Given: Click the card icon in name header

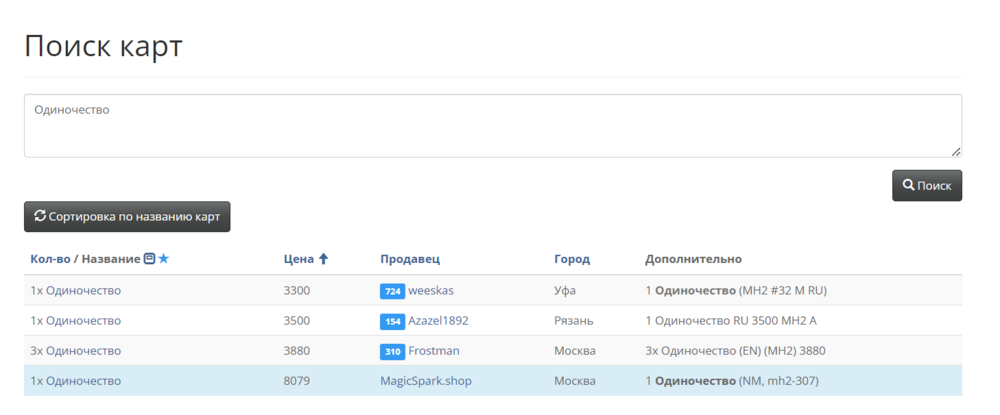Looking at the screenshot, I should click(149, 259).
